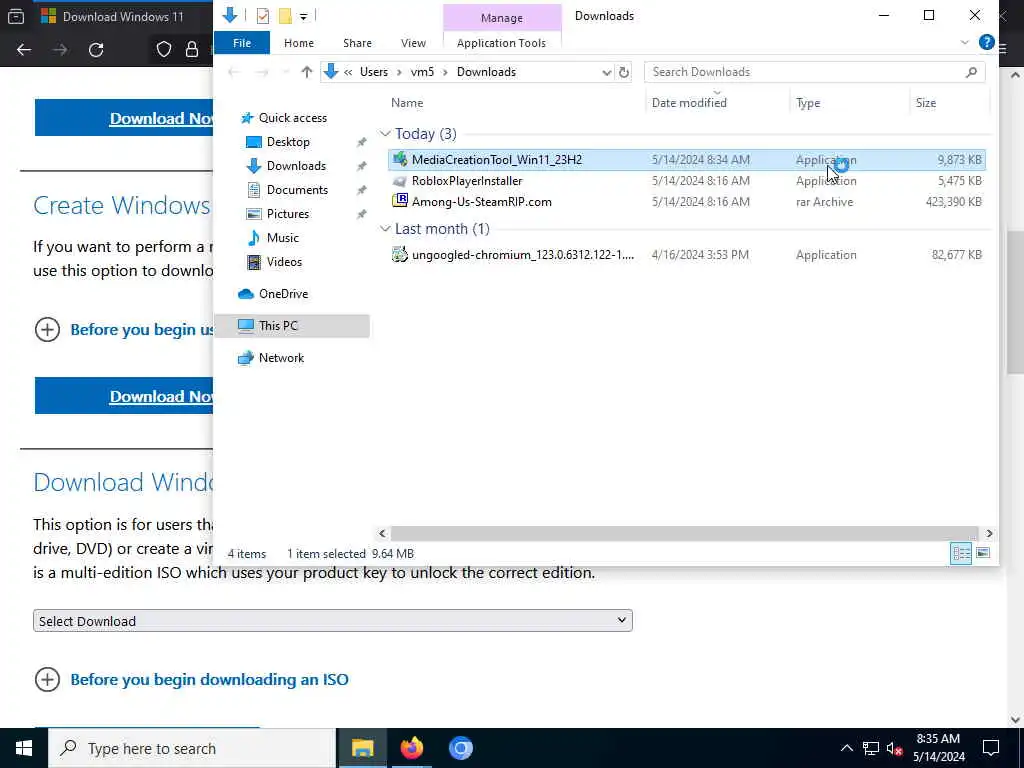Image resolution: width=1024 pixels, height=768 pixels.
Task: Expand the Before you begin us… section
Action: tap(124, 330)
